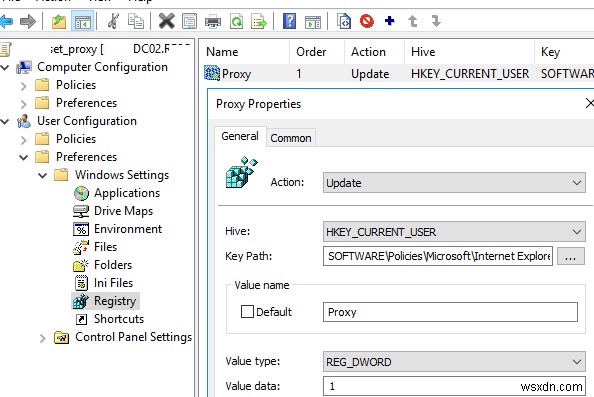Screen dimensions: 594x397
Task: Go forward with the gray right arrow
Action: click(28, 21)
